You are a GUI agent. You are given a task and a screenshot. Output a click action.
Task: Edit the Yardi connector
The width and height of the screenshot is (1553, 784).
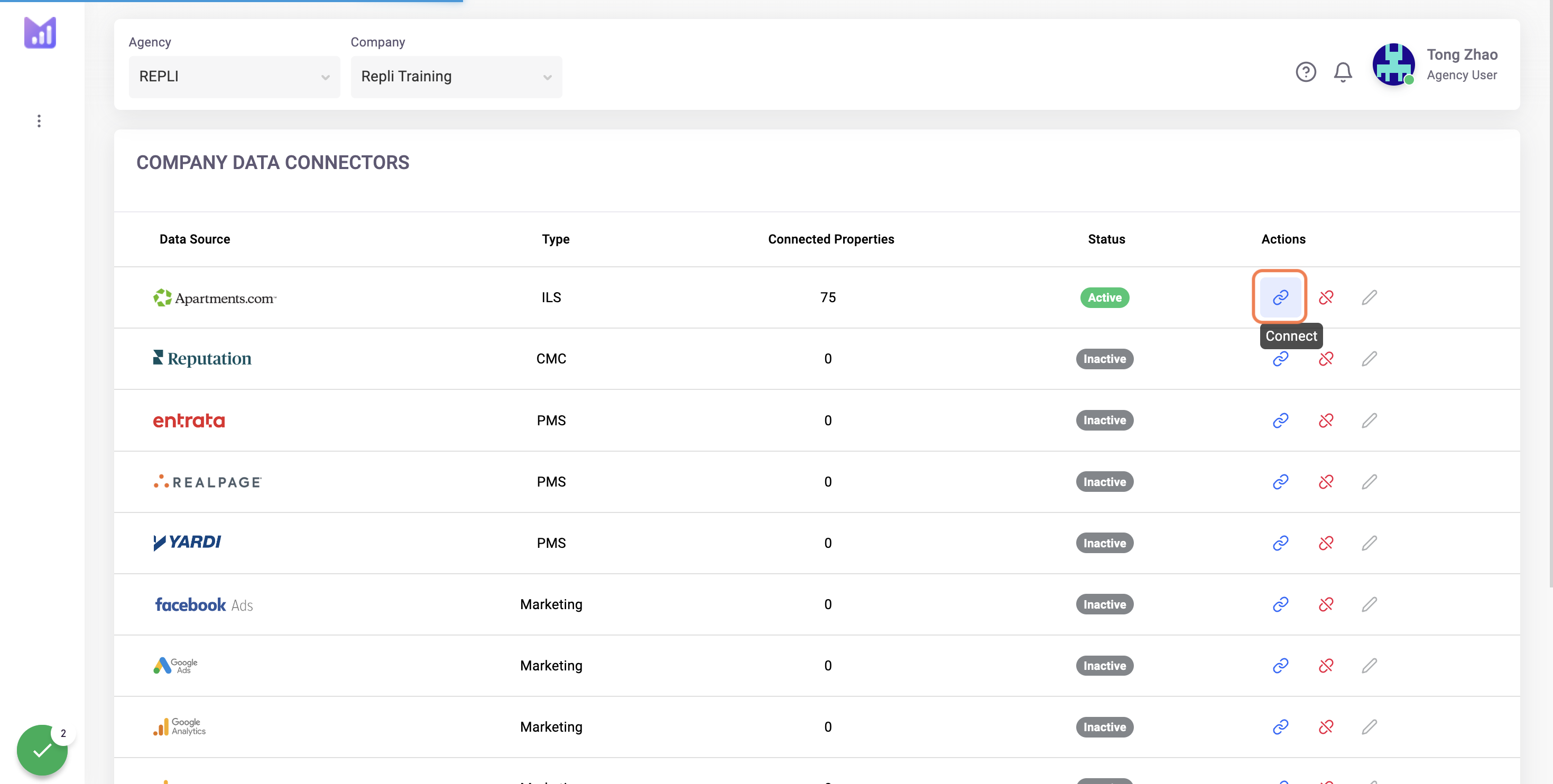click(1369, 543)
